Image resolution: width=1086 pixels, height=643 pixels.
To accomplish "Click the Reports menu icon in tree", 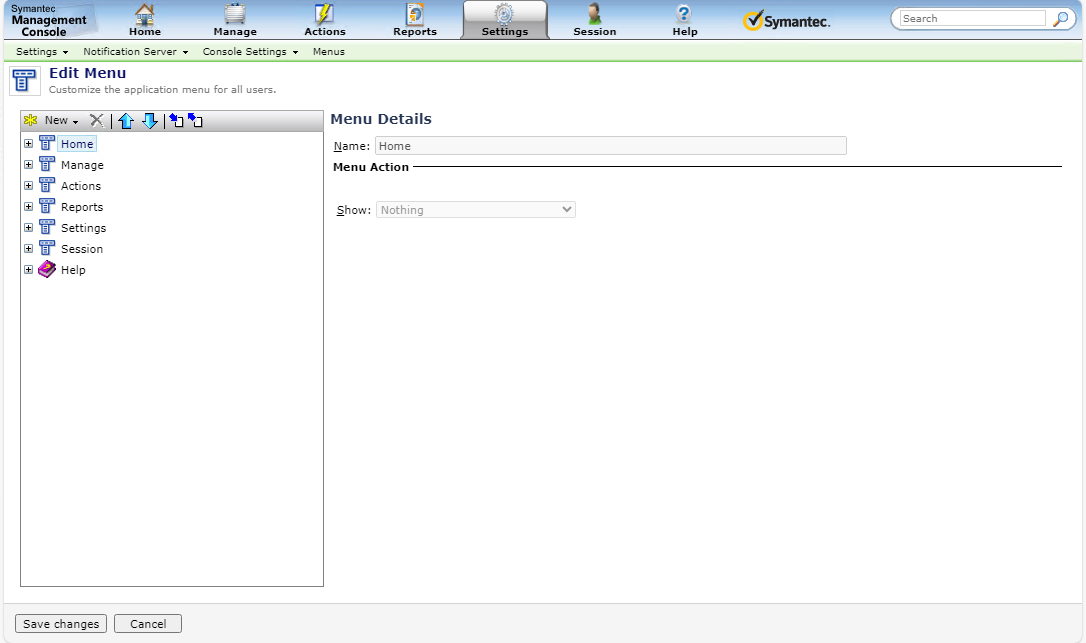I will [46, 206].
